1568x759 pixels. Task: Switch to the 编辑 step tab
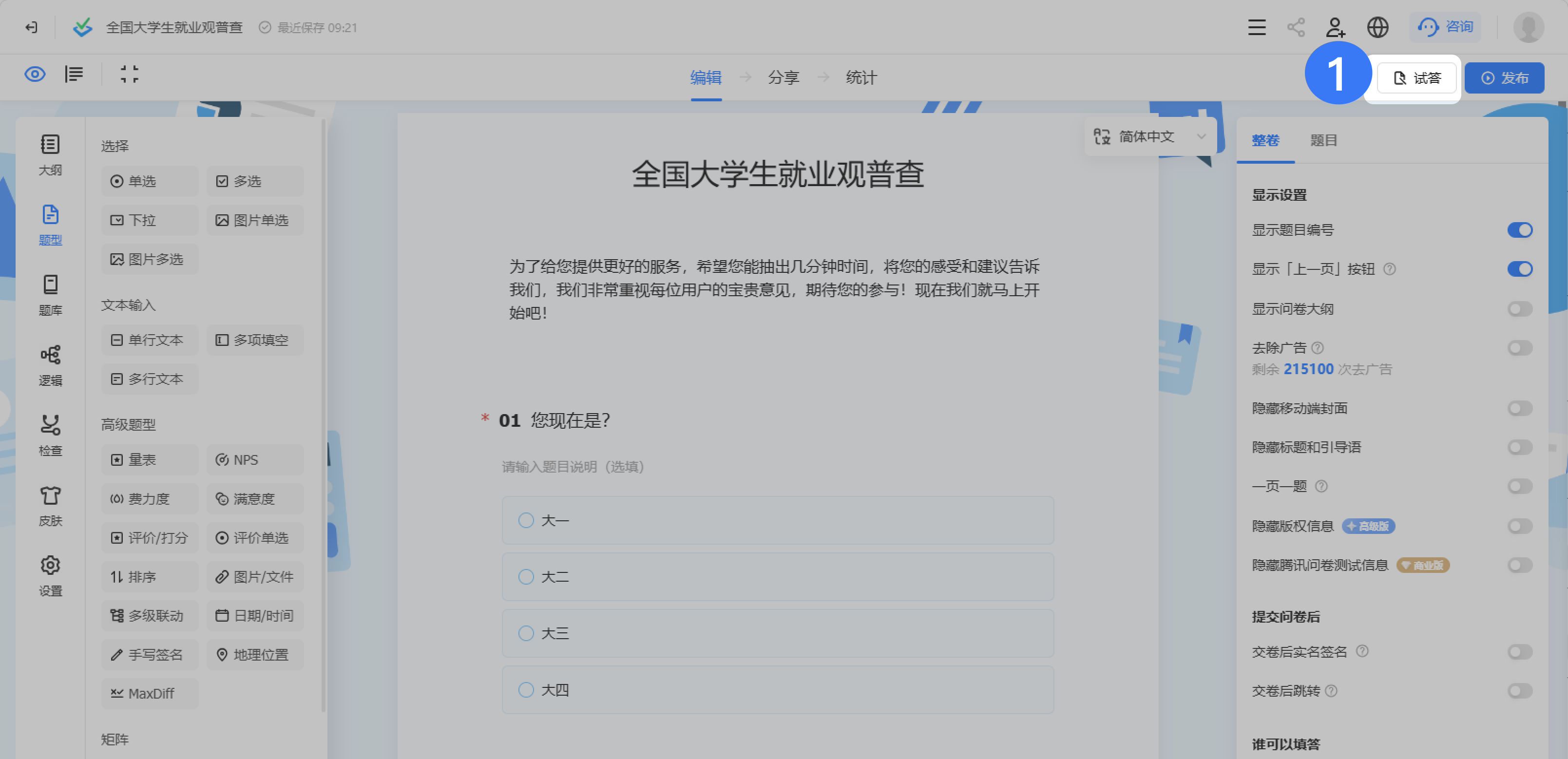click(706, 77)
